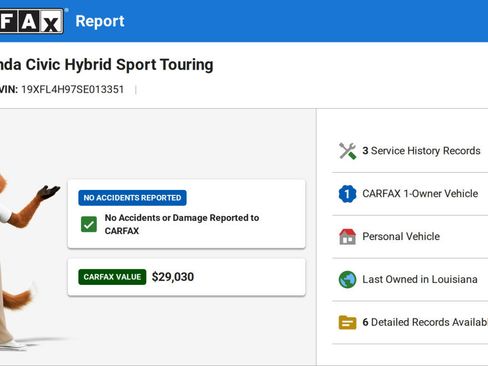The image size is (488, 366).
Task: Click the house Personal Vehicle icon
Action: [347, 237]
